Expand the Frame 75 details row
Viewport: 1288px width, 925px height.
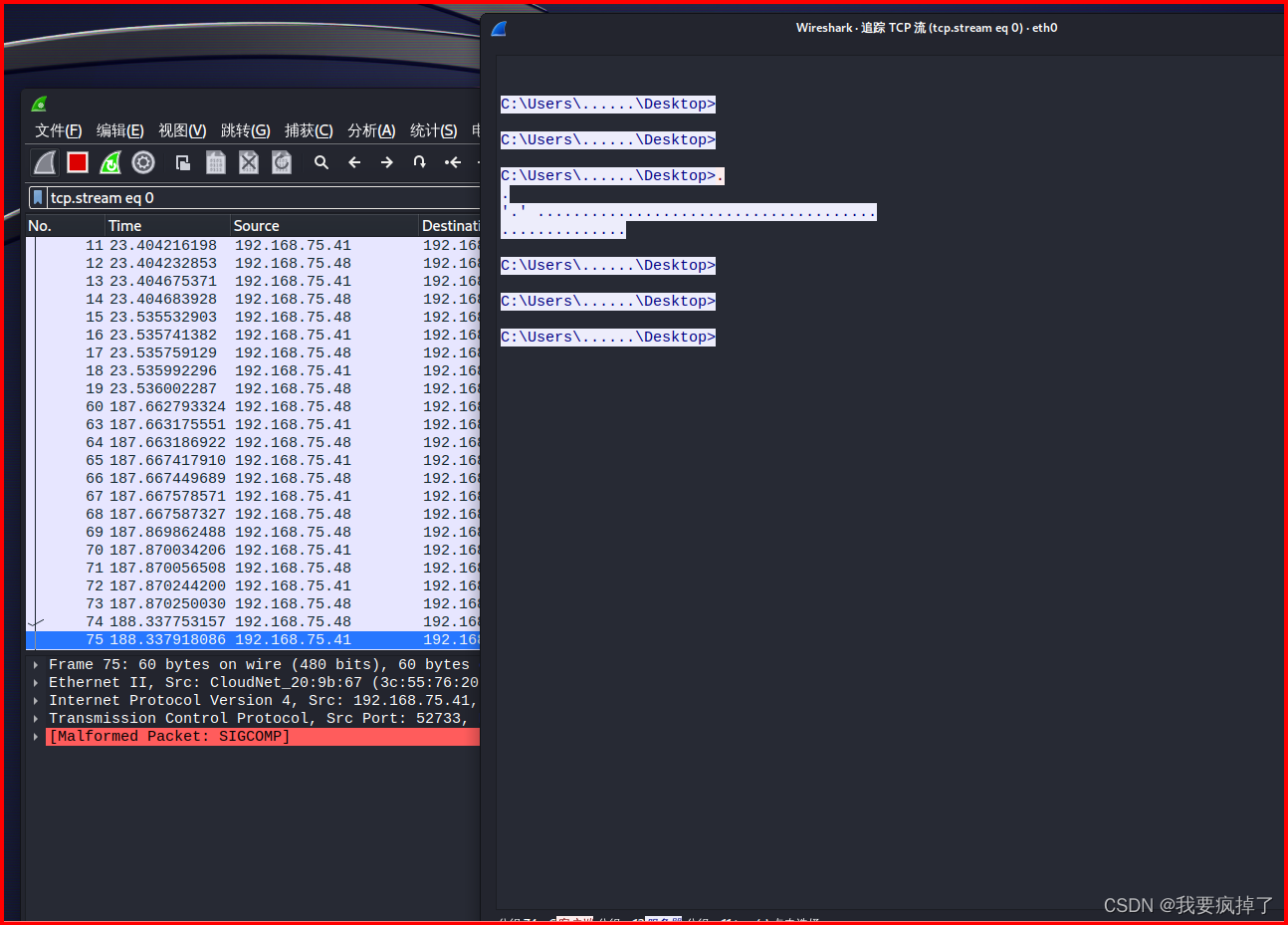[x=36, y=664]
